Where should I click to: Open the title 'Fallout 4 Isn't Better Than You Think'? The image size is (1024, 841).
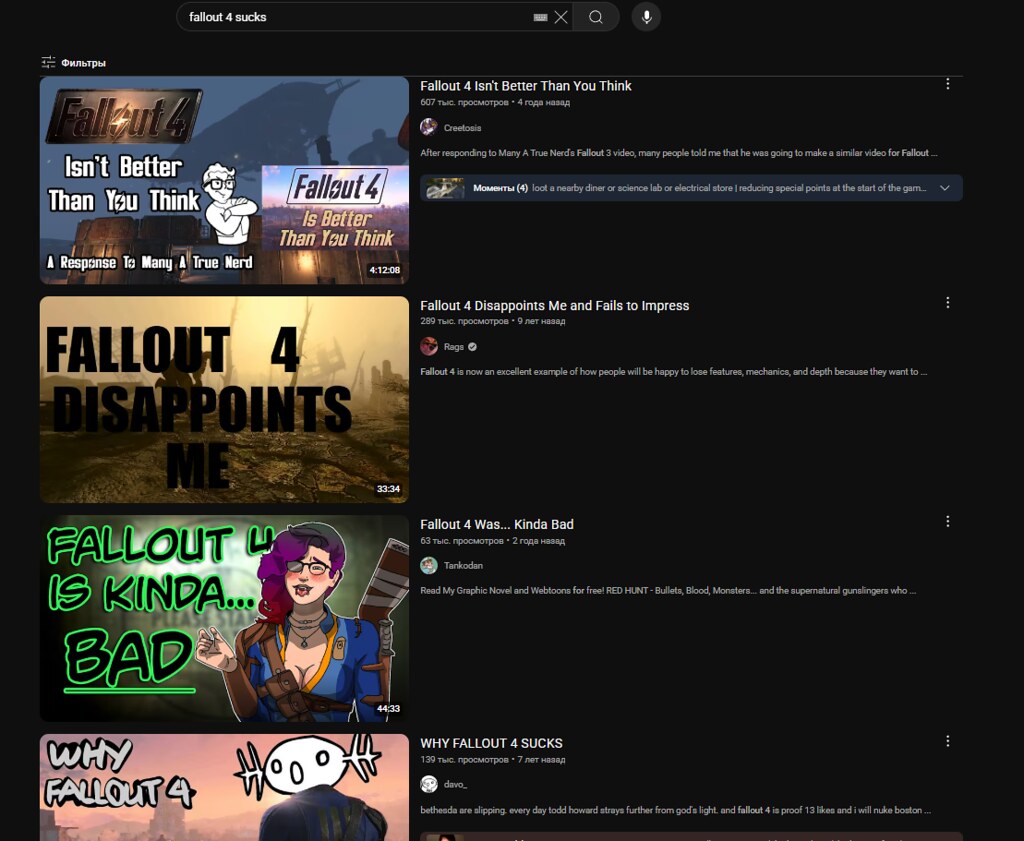click(526, 86)
